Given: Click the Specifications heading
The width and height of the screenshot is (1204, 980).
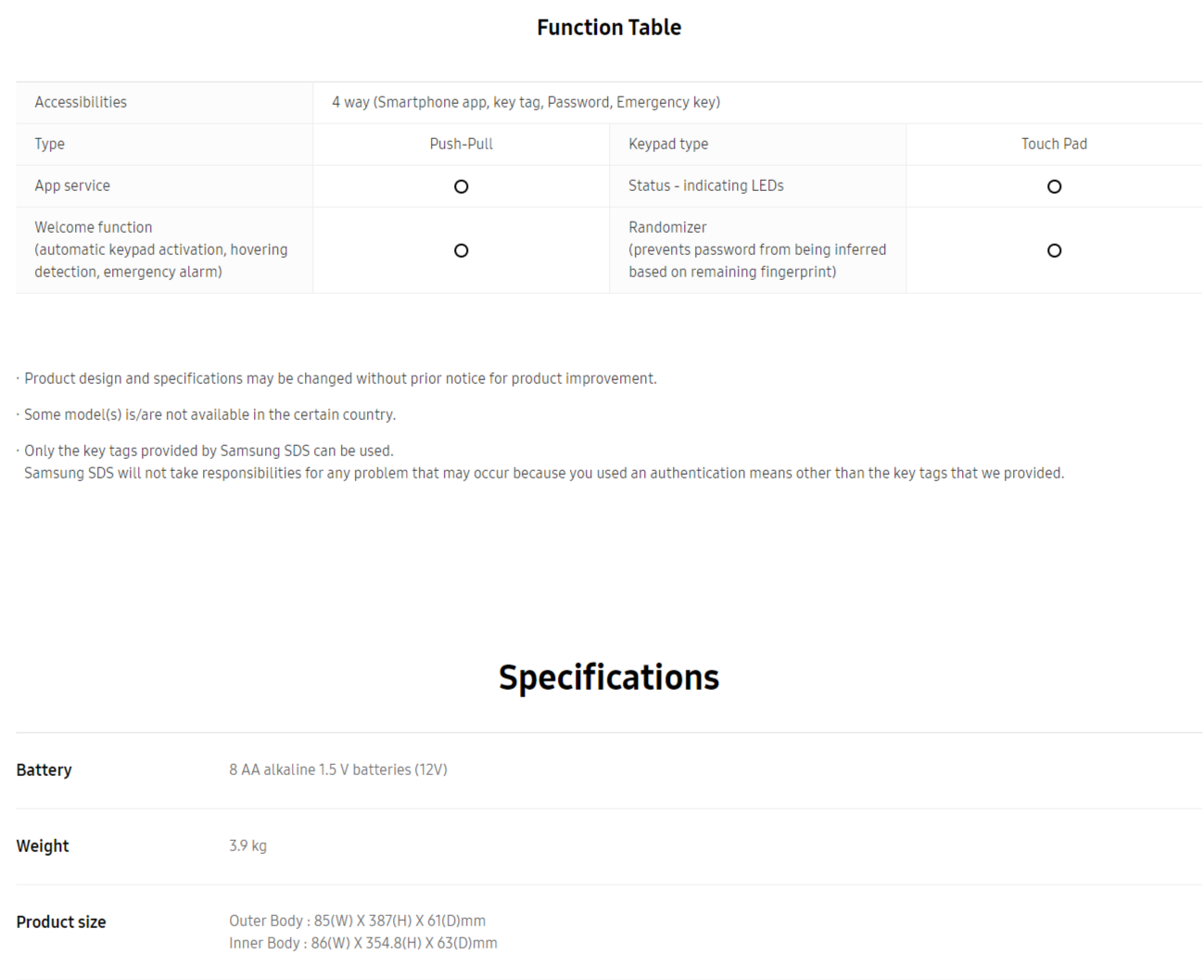Looking at the screenshot, I should (x=609, y=678).
